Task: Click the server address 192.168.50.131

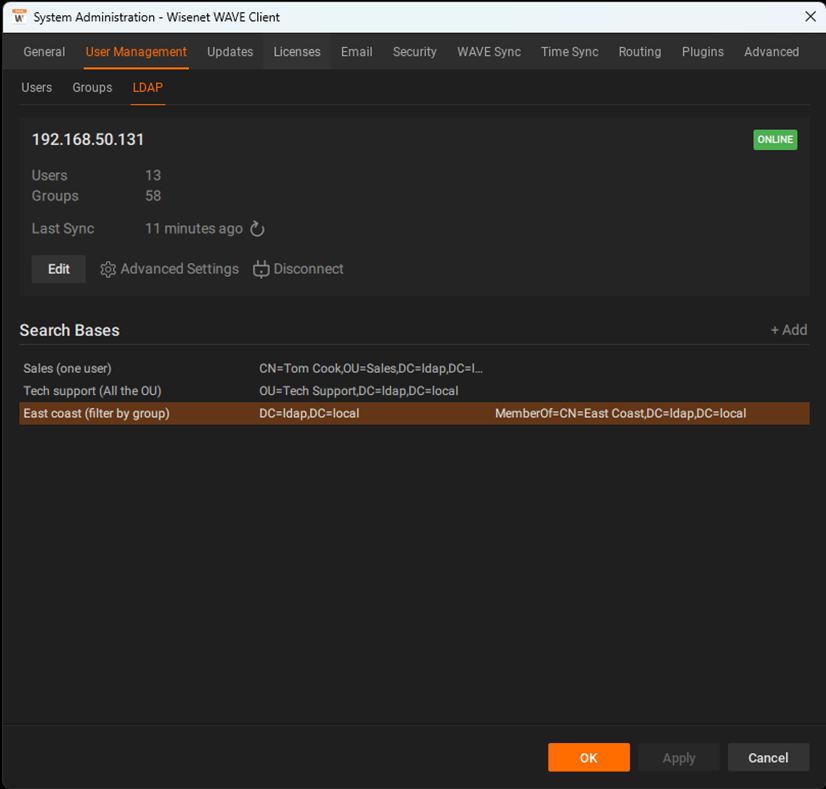Action: point(87,140)
